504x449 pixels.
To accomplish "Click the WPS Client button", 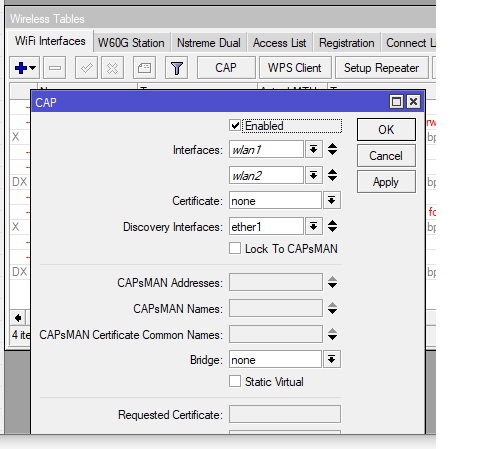I will click(295, 68).
